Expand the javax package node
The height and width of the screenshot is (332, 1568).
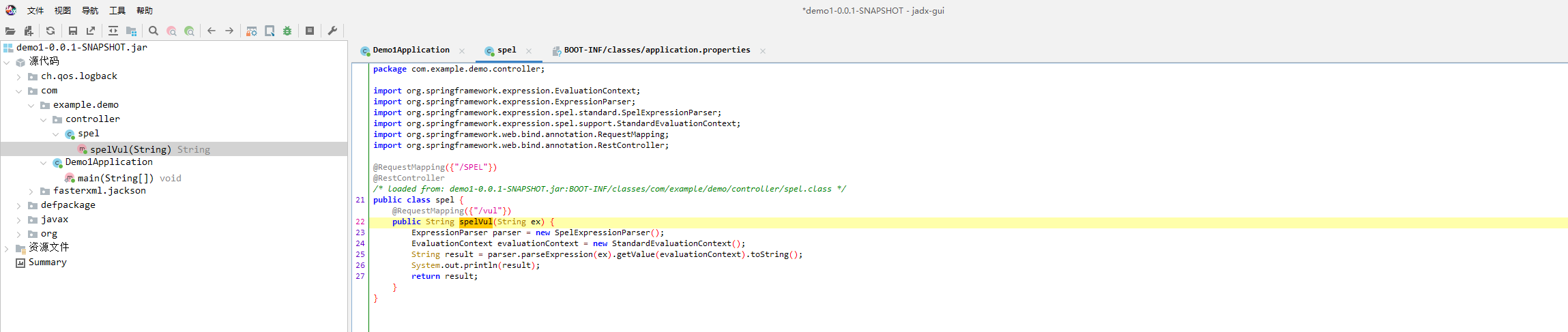click(x=19, y=220)
